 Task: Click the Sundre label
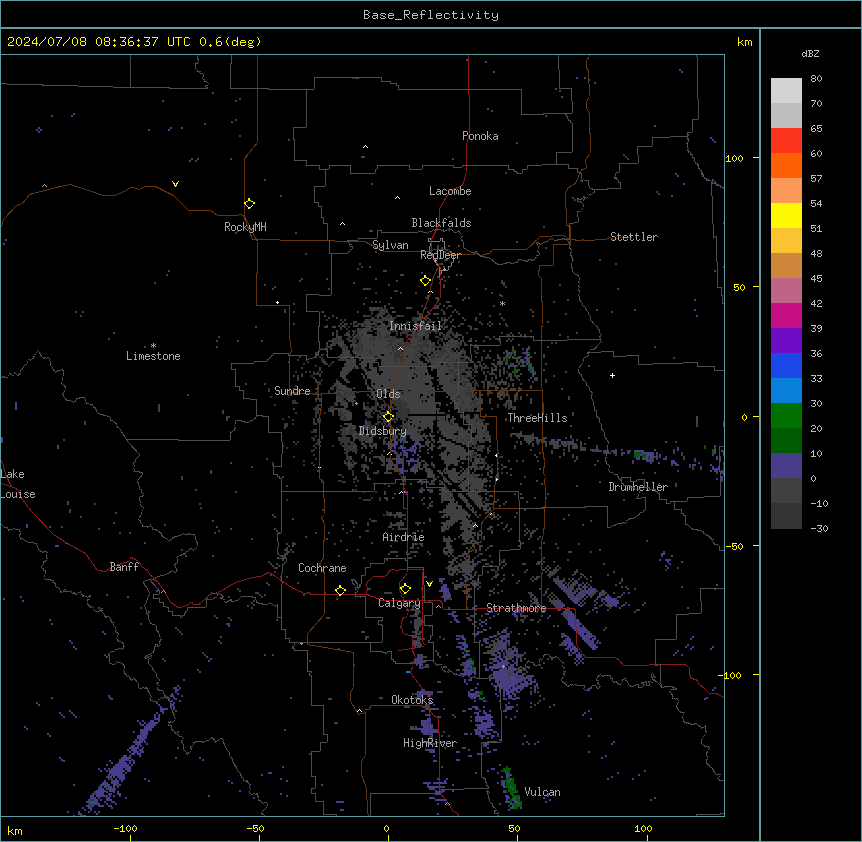tap(292, 391)
